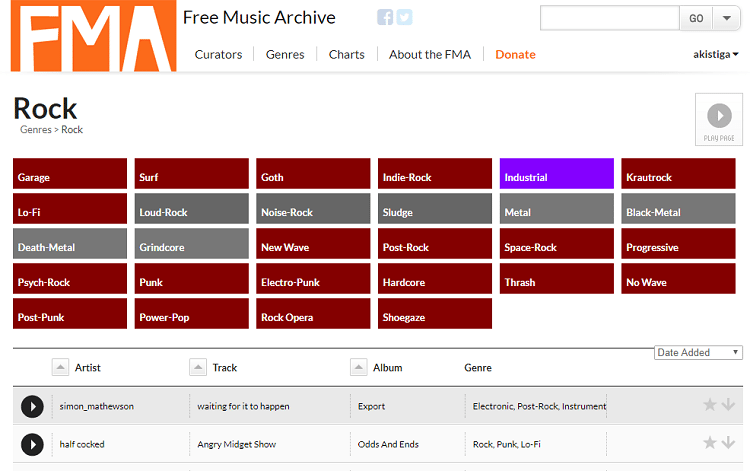The width and height of the screenshot is (750, 471).
Task: Click the Donate link
Action: coord(515,55)
